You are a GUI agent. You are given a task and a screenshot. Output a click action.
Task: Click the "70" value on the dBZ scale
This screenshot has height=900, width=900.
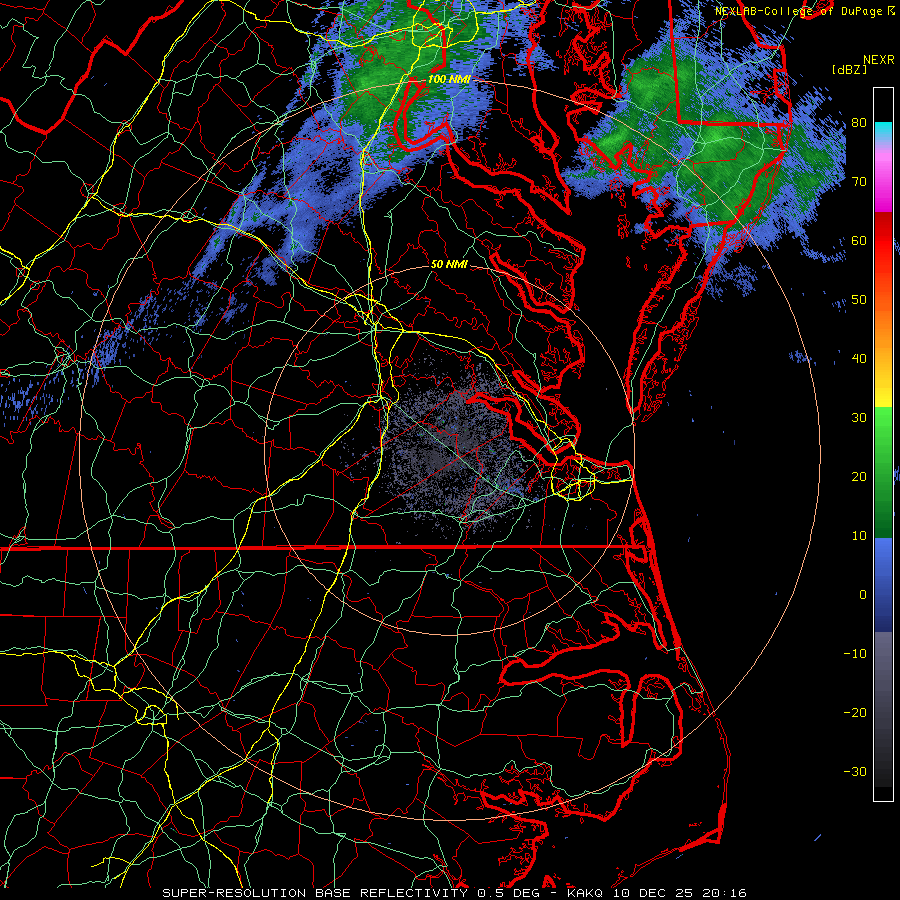[x=859, y=182]
